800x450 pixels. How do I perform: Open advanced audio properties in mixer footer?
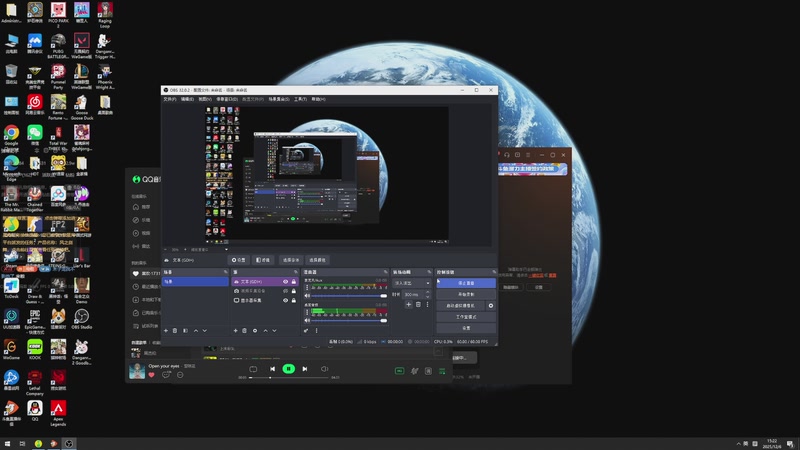306,330
